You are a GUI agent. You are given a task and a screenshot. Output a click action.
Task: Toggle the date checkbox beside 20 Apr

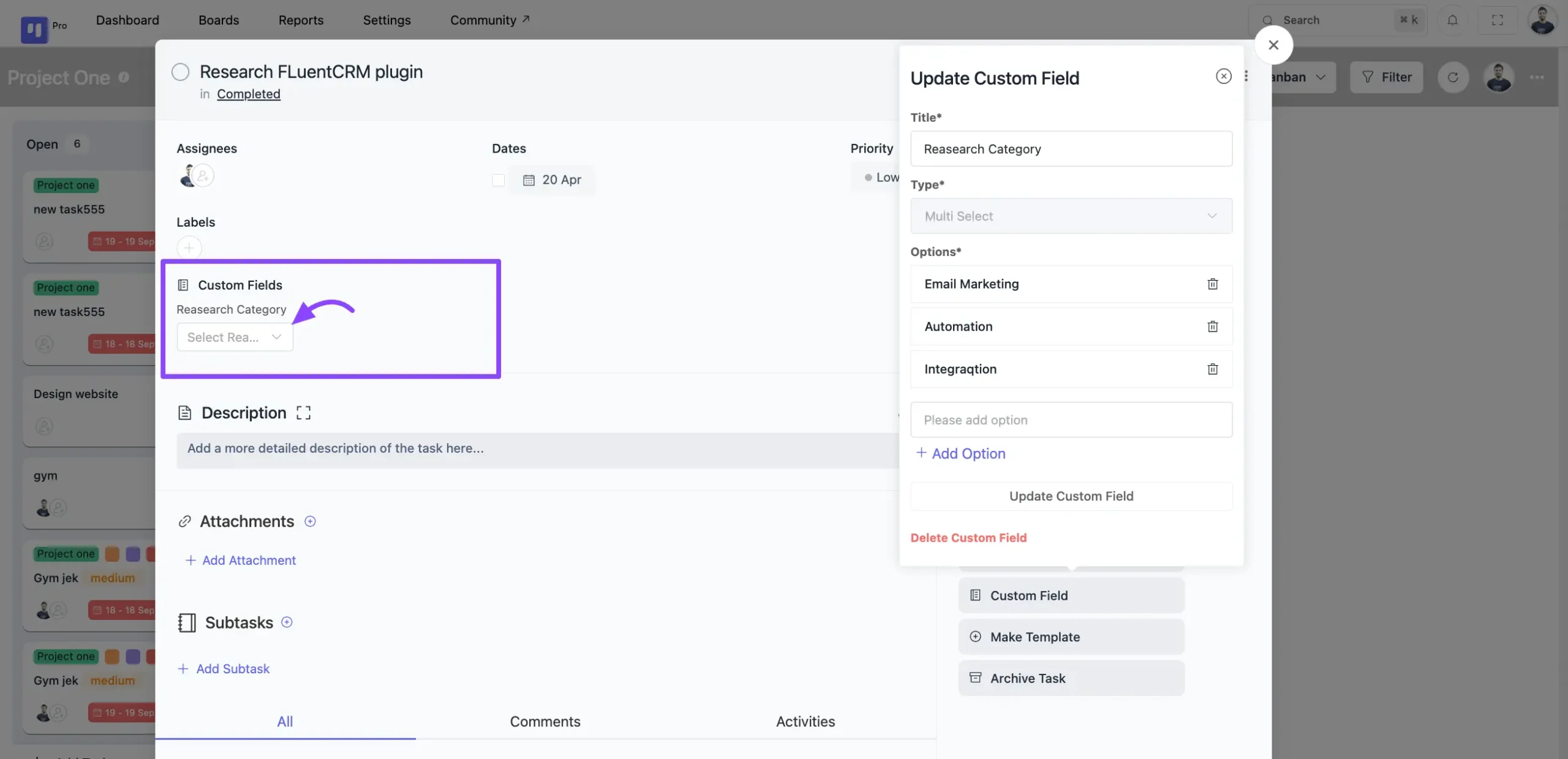coord(498,180)
